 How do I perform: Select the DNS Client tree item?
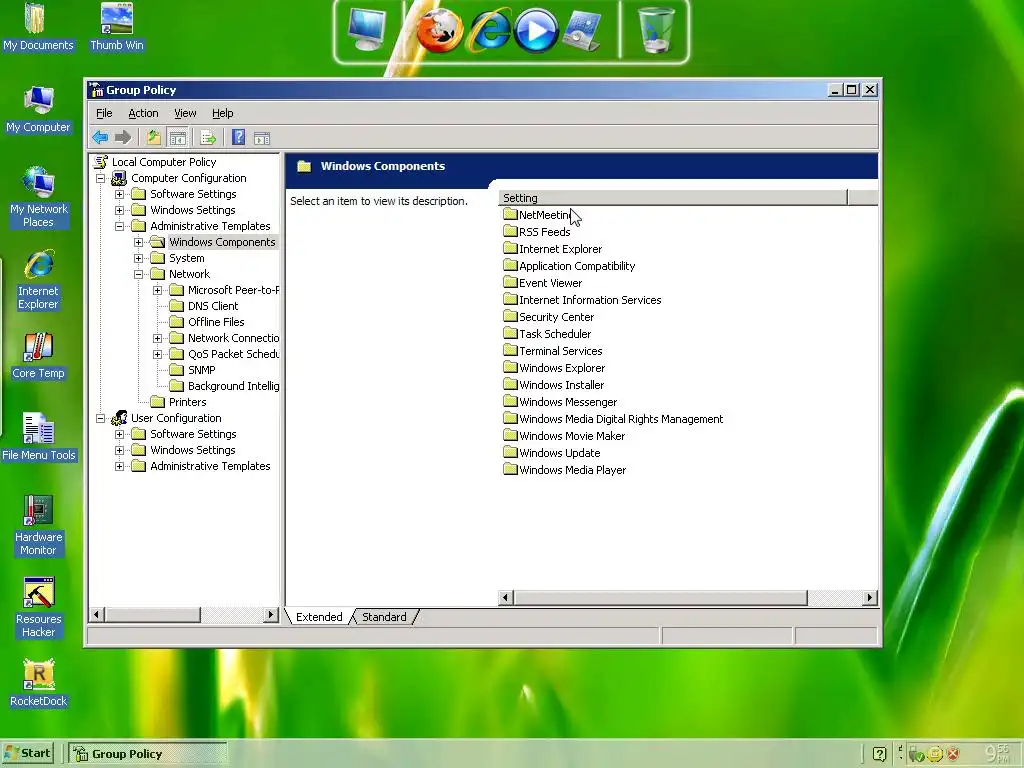pos(213,306)
